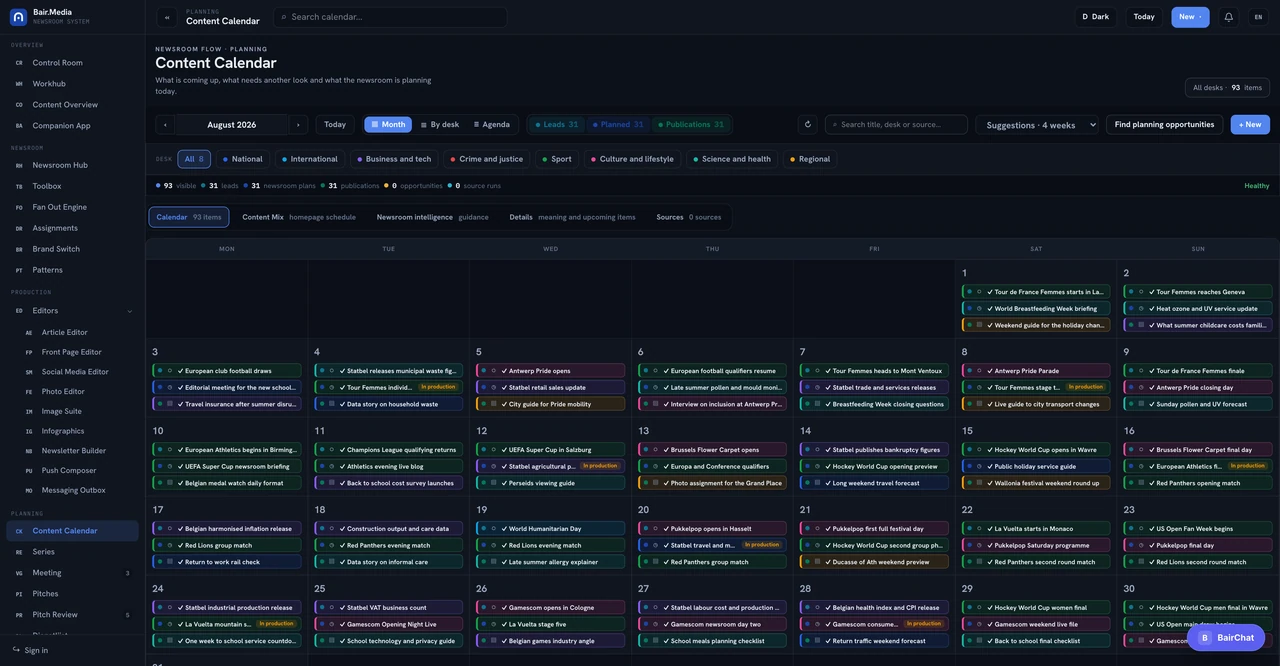Viewport: 1280px width, 666px height.
Task: Open Newsroom Hub in the sidebar
Action: click(72, 165)
